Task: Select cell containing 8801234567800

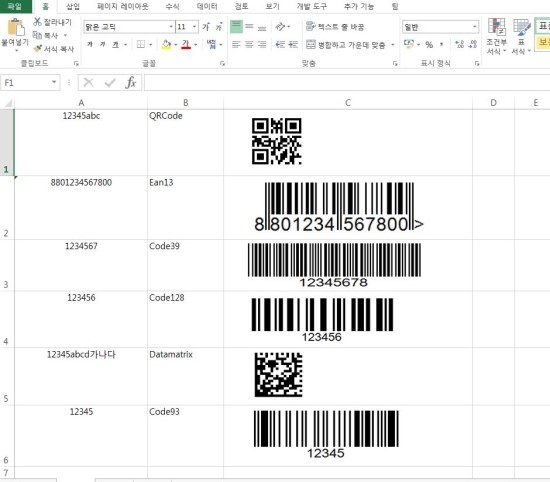Action: click(81, 208)
